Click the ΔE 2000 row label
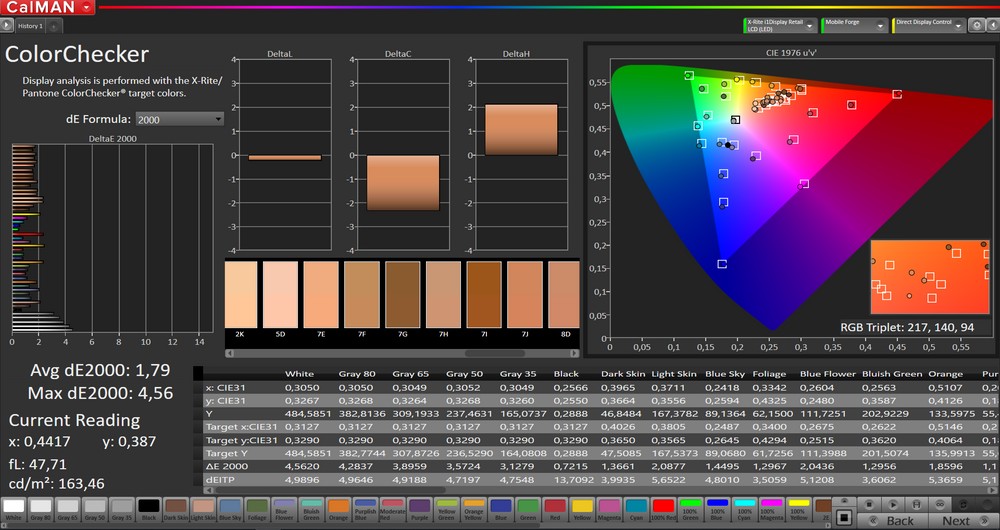The height and width of the screenshot is (530, 1000). [x=226, y=466]
